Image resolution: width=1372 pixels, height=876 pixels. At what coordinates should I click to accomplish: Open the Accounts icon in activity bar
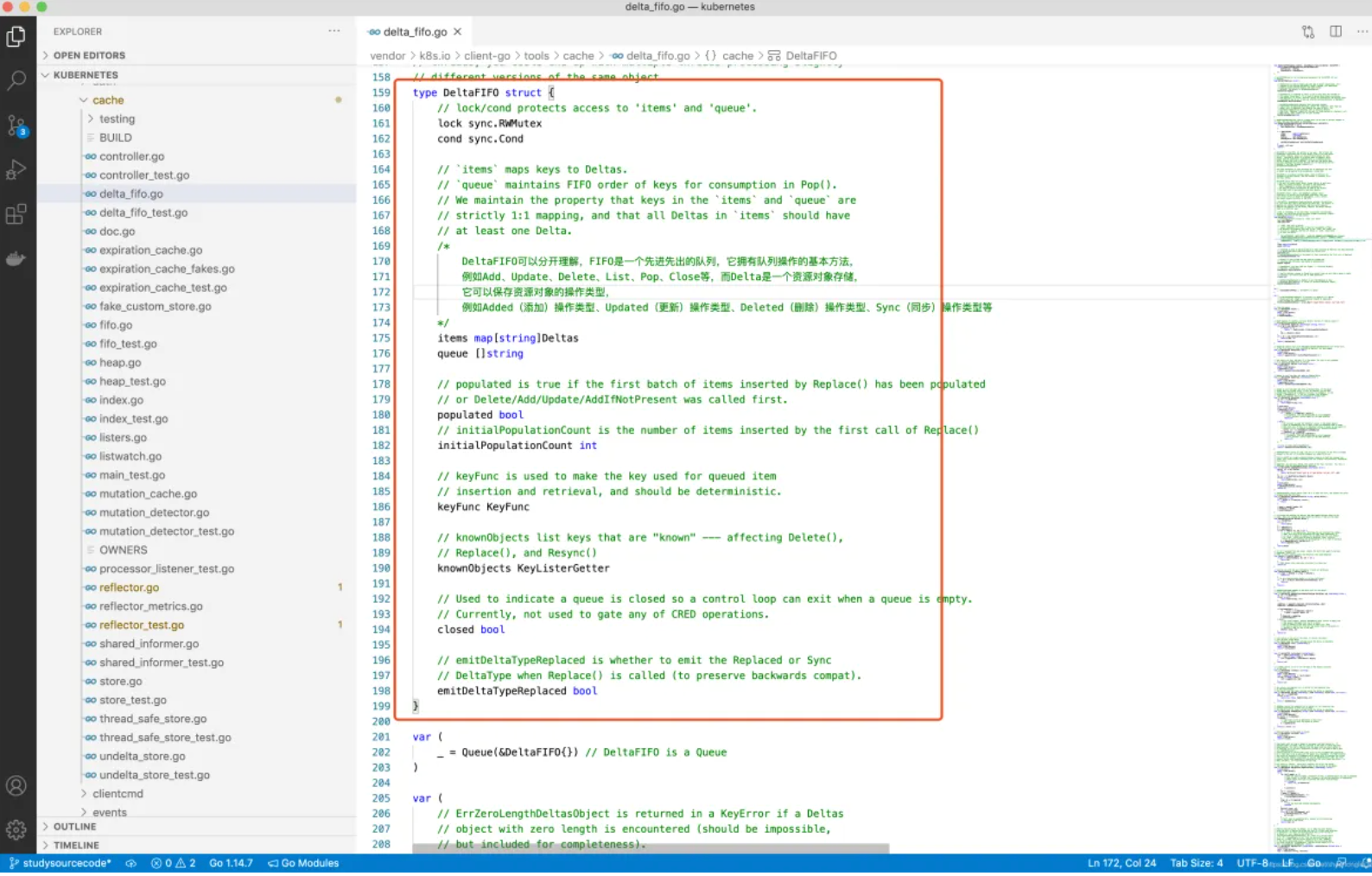click(16, 786)
